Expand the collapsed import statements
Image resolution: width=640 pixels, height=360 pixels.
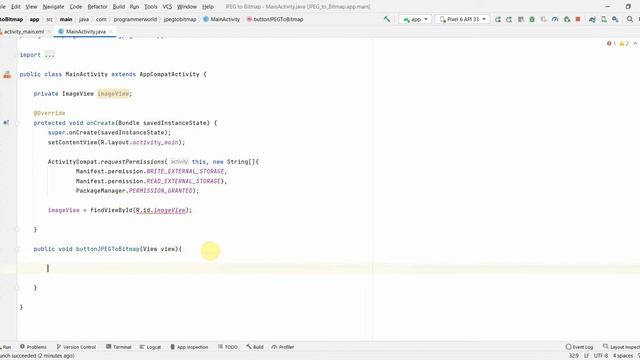(49, 55)
